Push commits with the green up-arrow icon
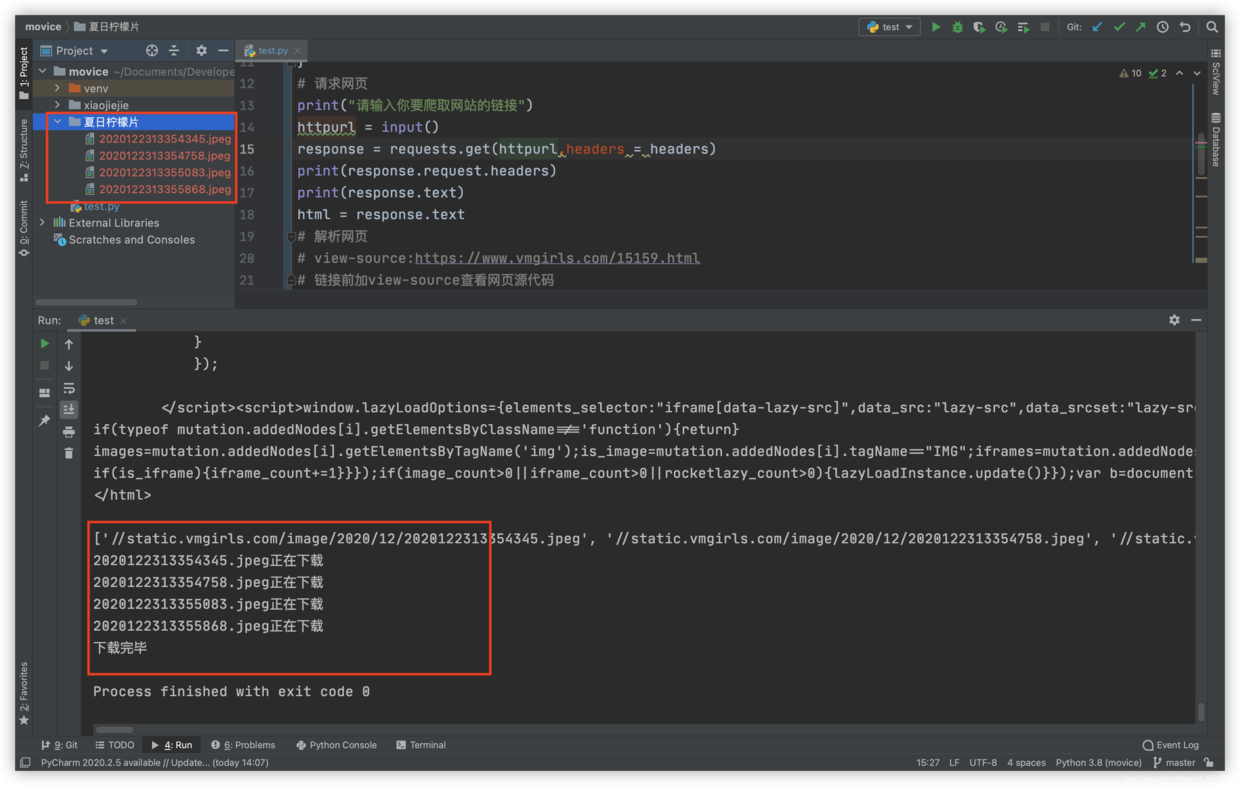The image size is (1240, 786). coord(1141,27)
